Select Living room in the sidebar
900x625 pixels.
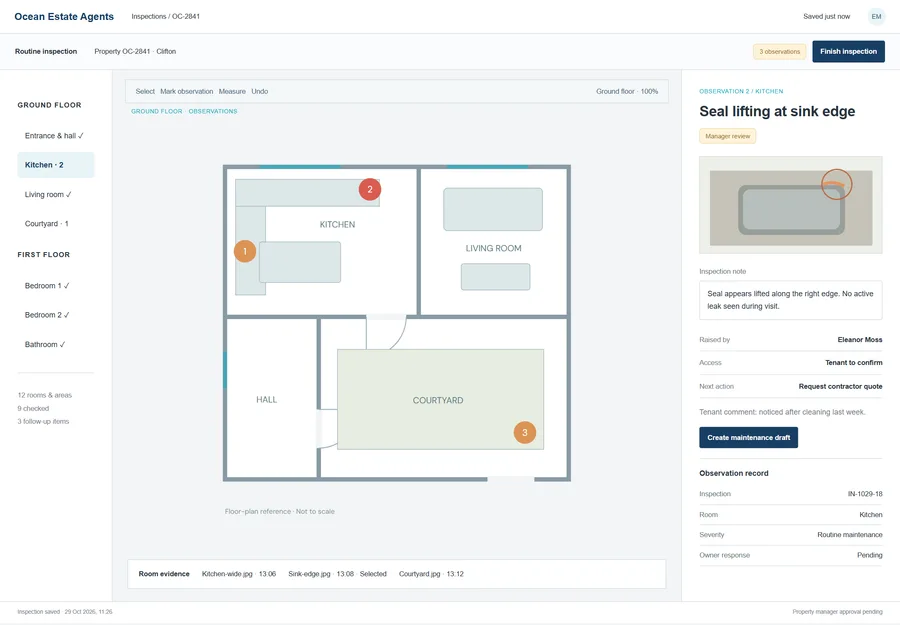click(x=56, y=195)
